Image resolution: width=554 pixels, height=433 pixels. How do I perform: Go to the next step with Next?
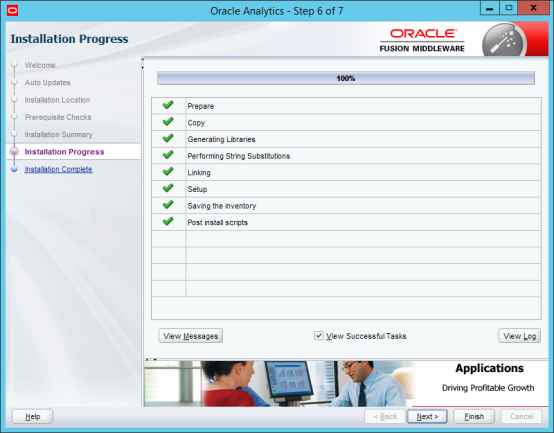click(427, 416)
